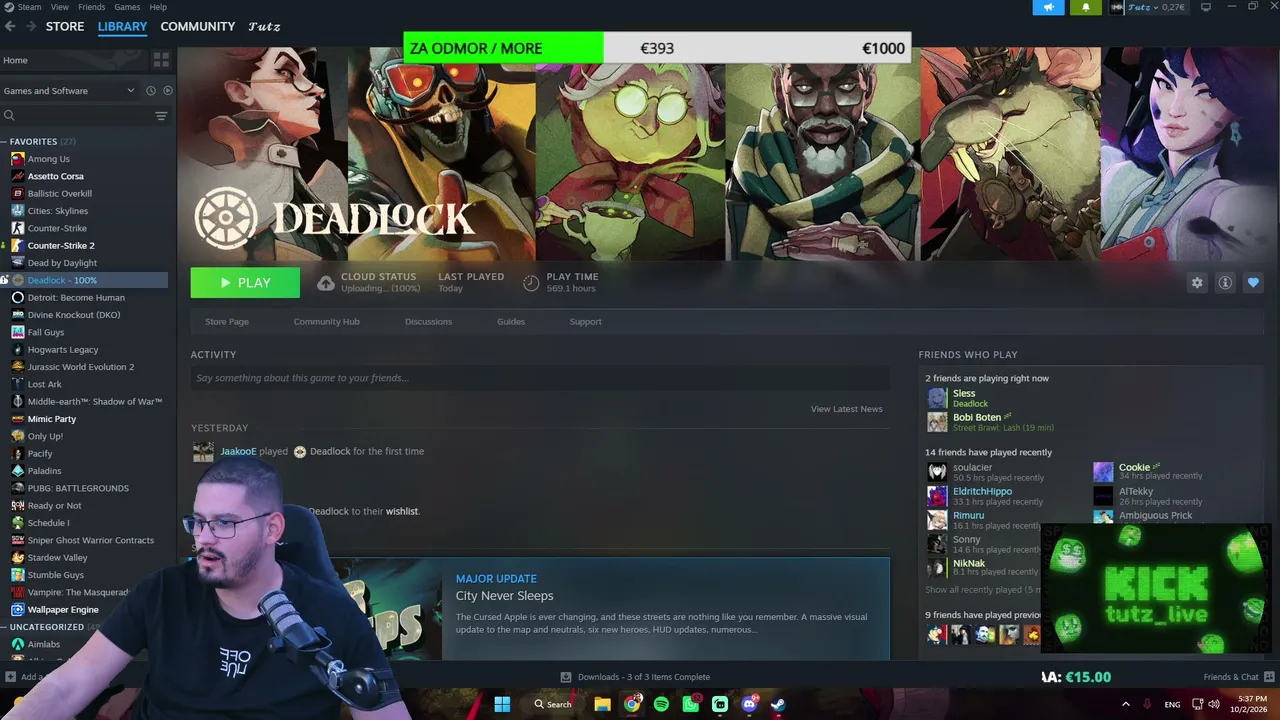Viewport: 1280px width, 720px height.
Task: Open the Deadlock Store Page link
Action: click(227, 322)
